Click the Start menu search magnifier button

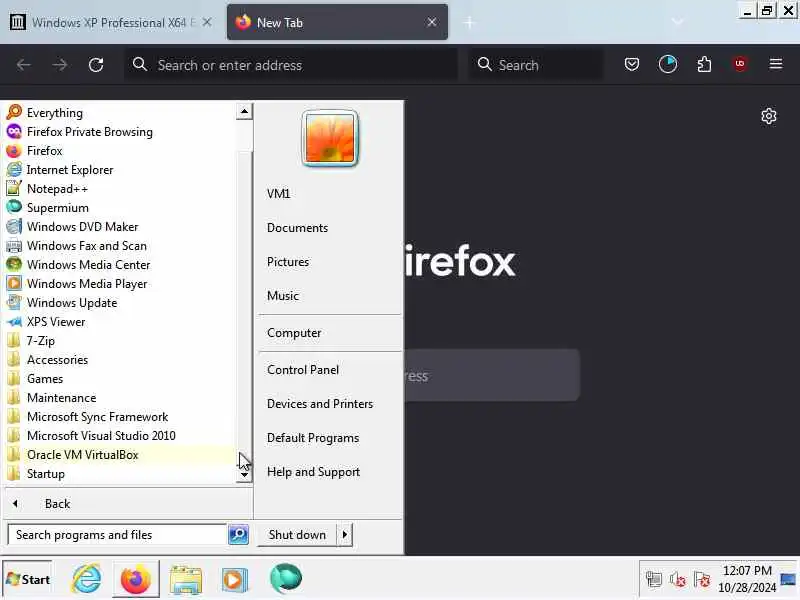coord(238,535)
